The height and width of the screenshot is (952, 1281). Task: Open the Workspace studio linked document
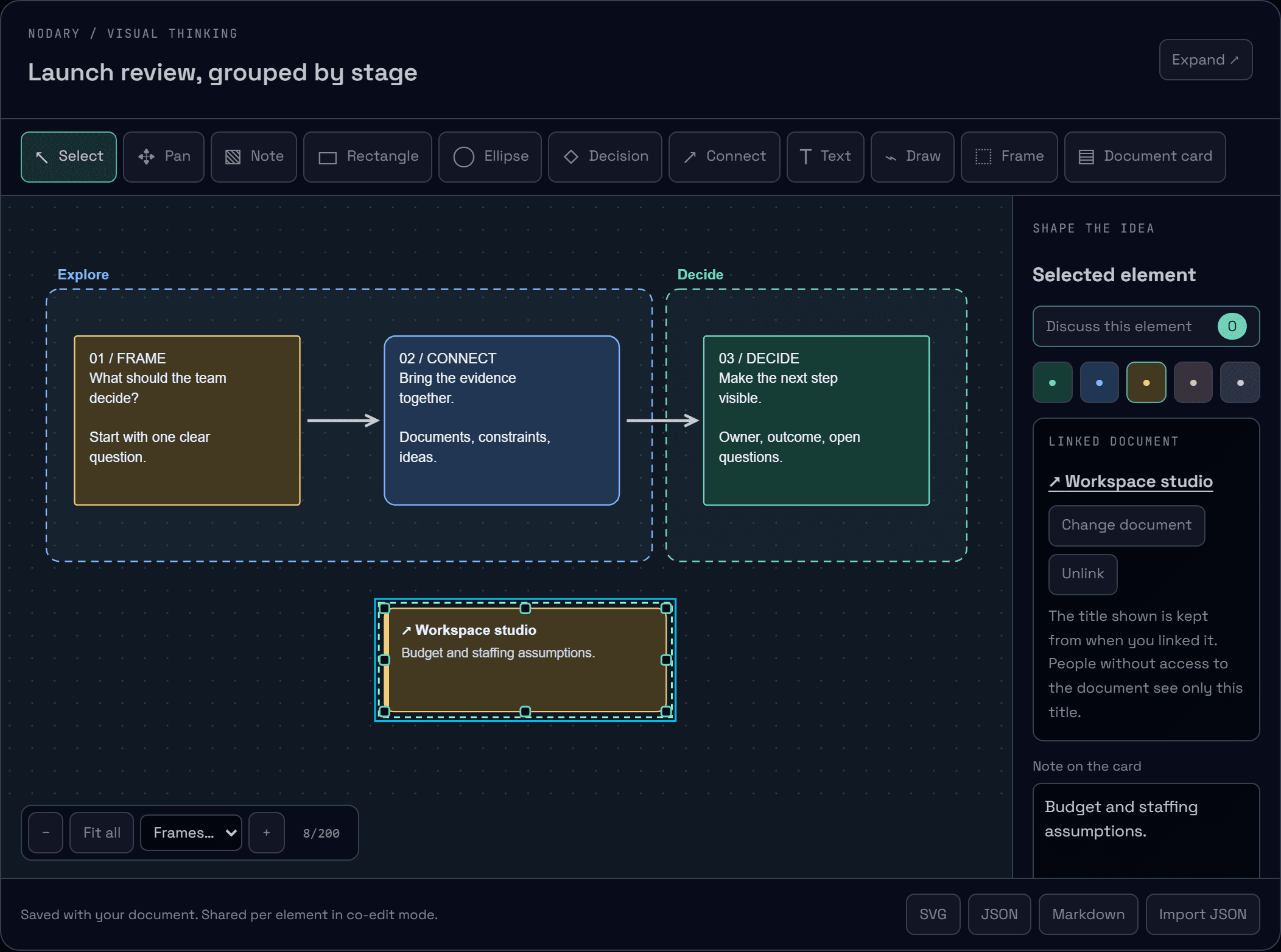[1131, 481]
